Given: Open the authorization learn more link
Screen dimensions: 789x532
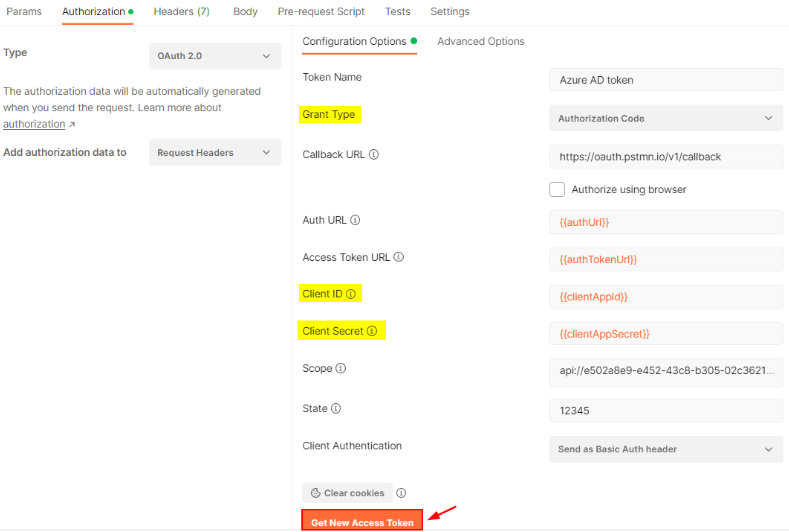Looking at the screenshot, I should click(x=34, y=124).
